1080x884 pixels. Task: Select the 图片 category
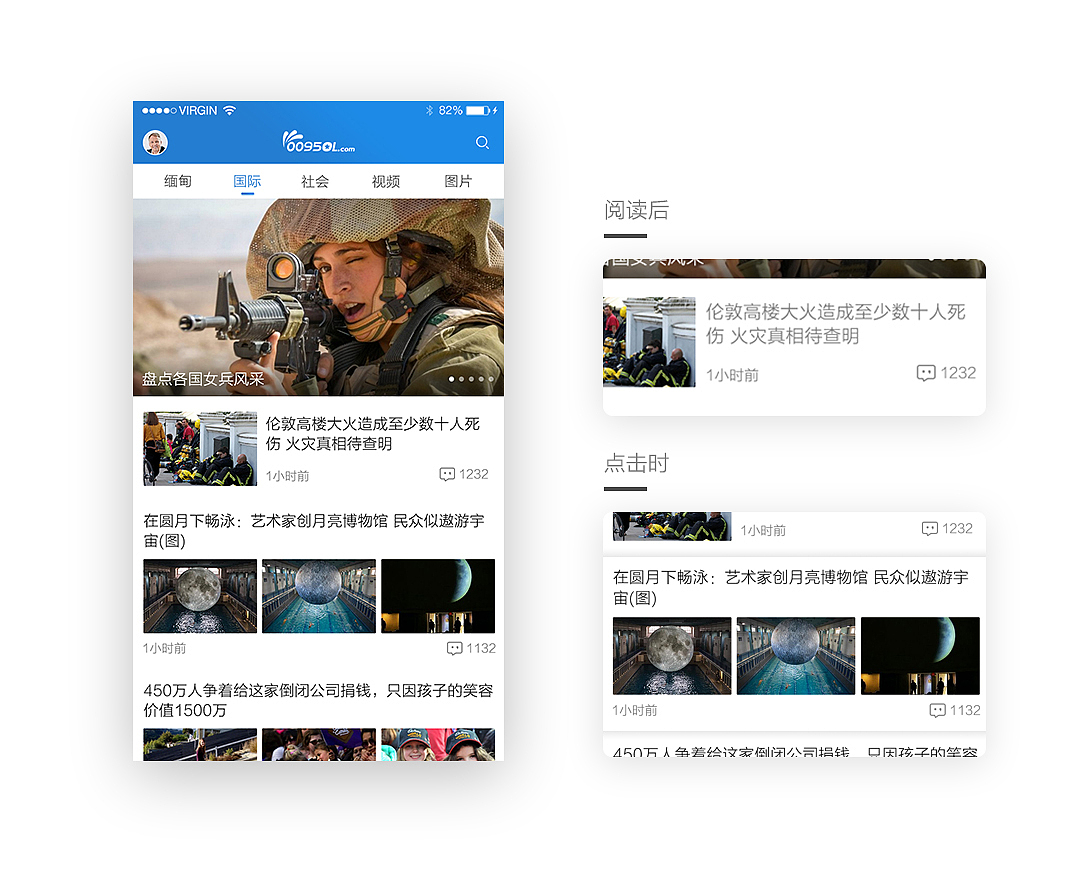pos(457,181)
